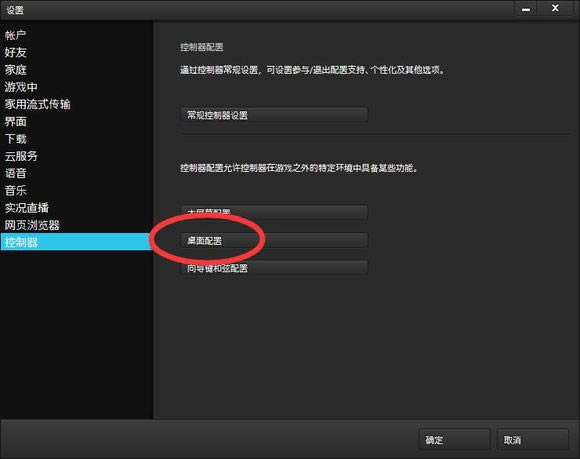Select 云服务 from the sidebar

[21, 156]
